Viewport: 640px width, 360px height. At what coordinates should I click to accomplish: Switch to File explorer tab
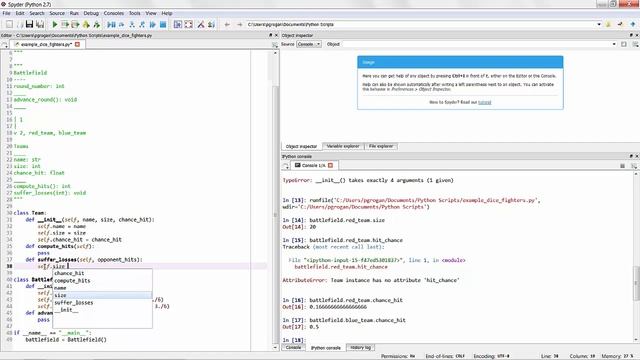pos(381,146)
